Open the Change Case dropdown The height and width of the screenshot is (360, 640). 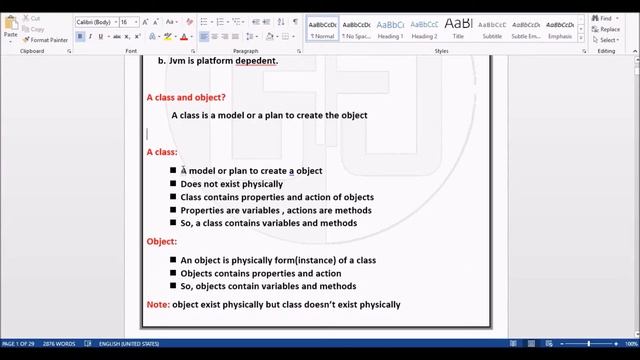pyautogui.click(x=171, y=22)
